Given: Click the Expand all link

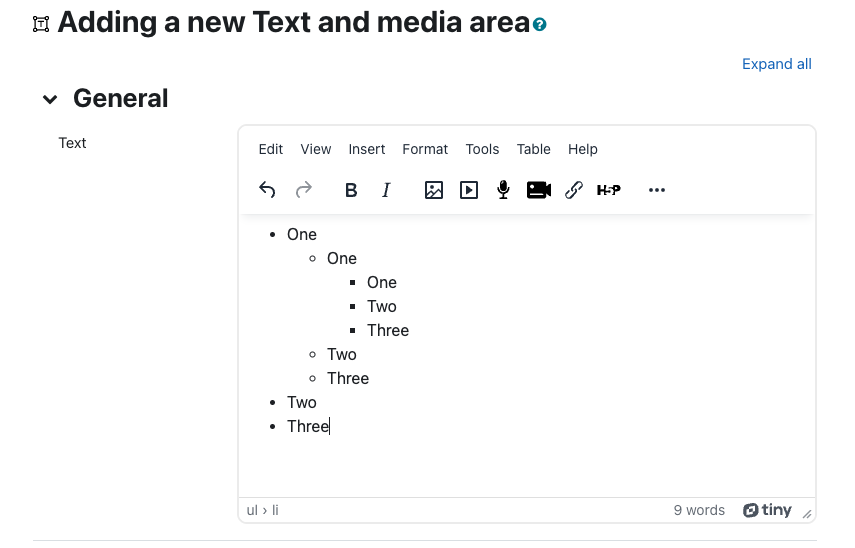Looking at the screenshot, I should click(776, 64).
